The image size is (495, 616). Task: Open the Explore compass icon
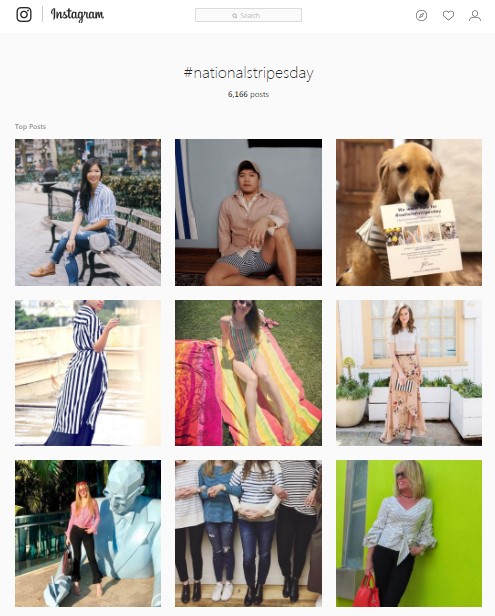[421, 15]
